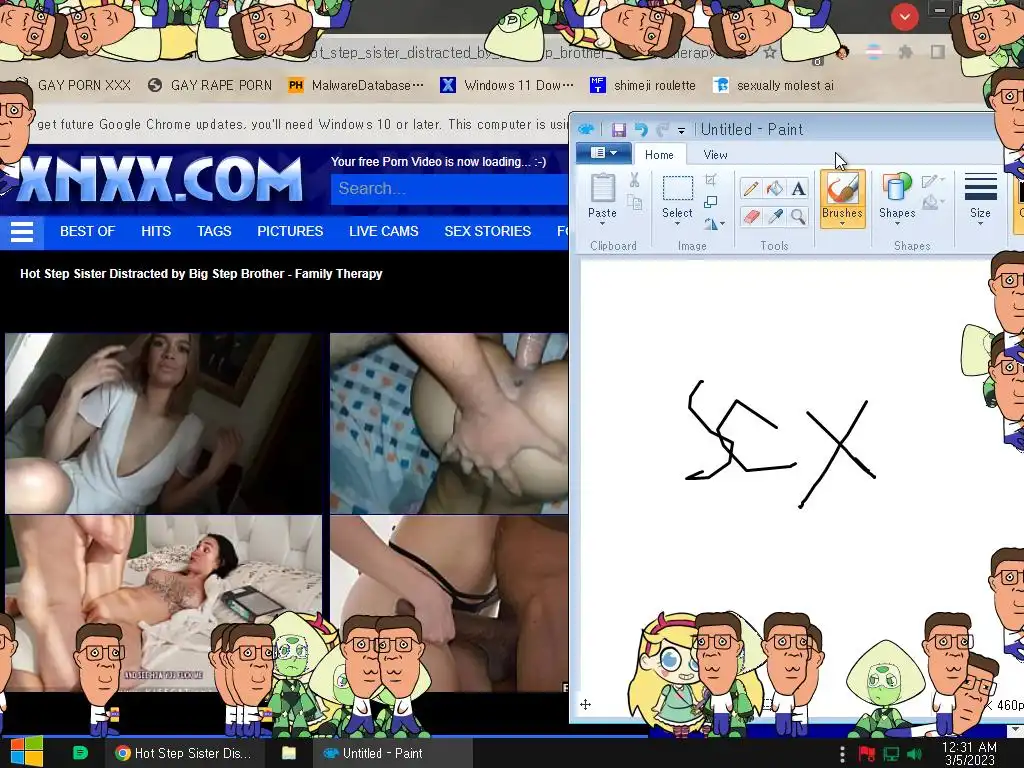The image size is (1024, 768).
Task: Select the Color picker eyedropper tool
Action: (x=775, y=216)
